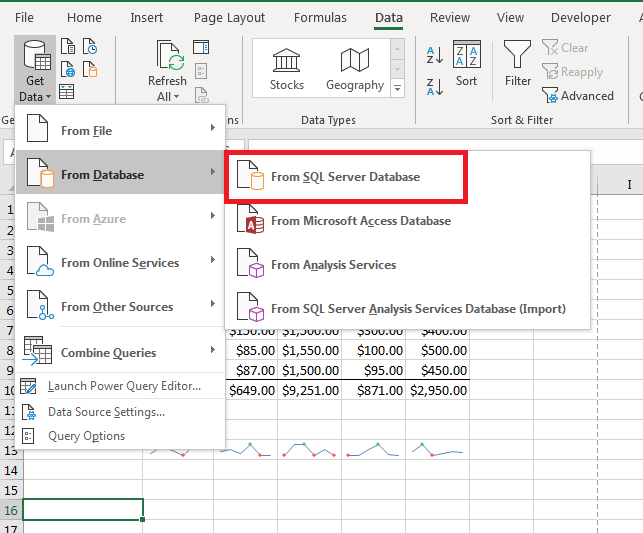Image resolution: width=643 pixels, height=533 pixels.
Task: Click the active cell in row 16
Action: [x=83, y=510]
